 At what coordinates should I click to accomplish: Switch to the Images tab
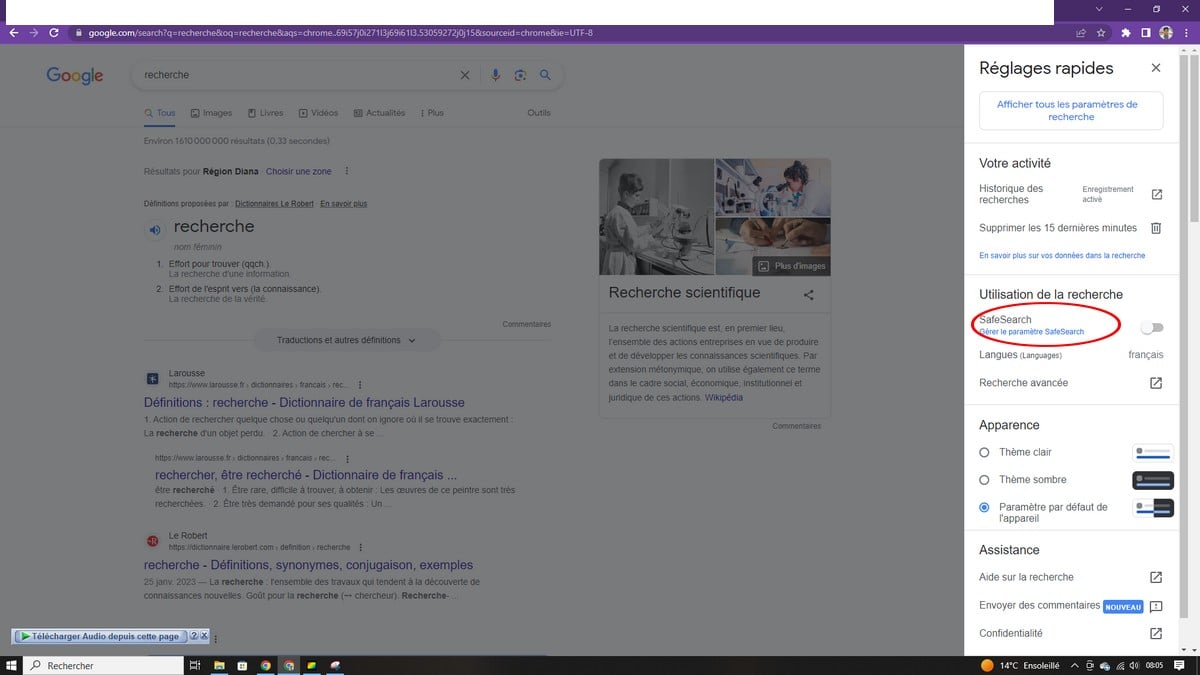pyautogui.click(x=211, y=113)
